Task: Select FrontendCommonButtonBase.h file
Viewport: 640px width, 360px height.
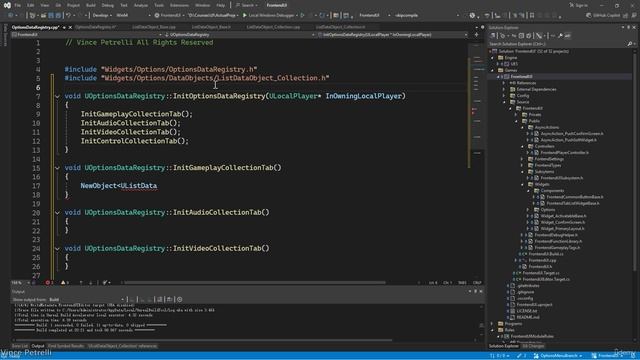Action: tap(575, 197)
